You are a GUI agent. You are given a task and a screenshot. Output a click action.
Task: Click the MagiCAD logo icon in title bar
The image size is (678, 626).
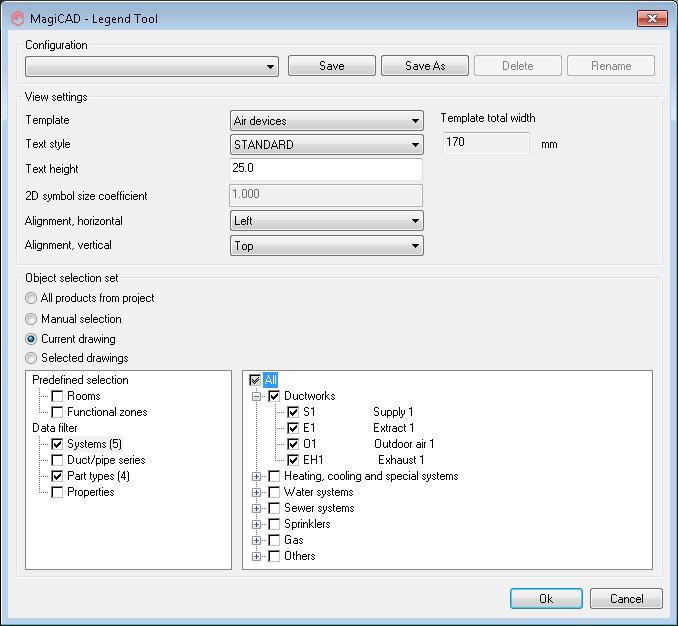coord(18,19)
